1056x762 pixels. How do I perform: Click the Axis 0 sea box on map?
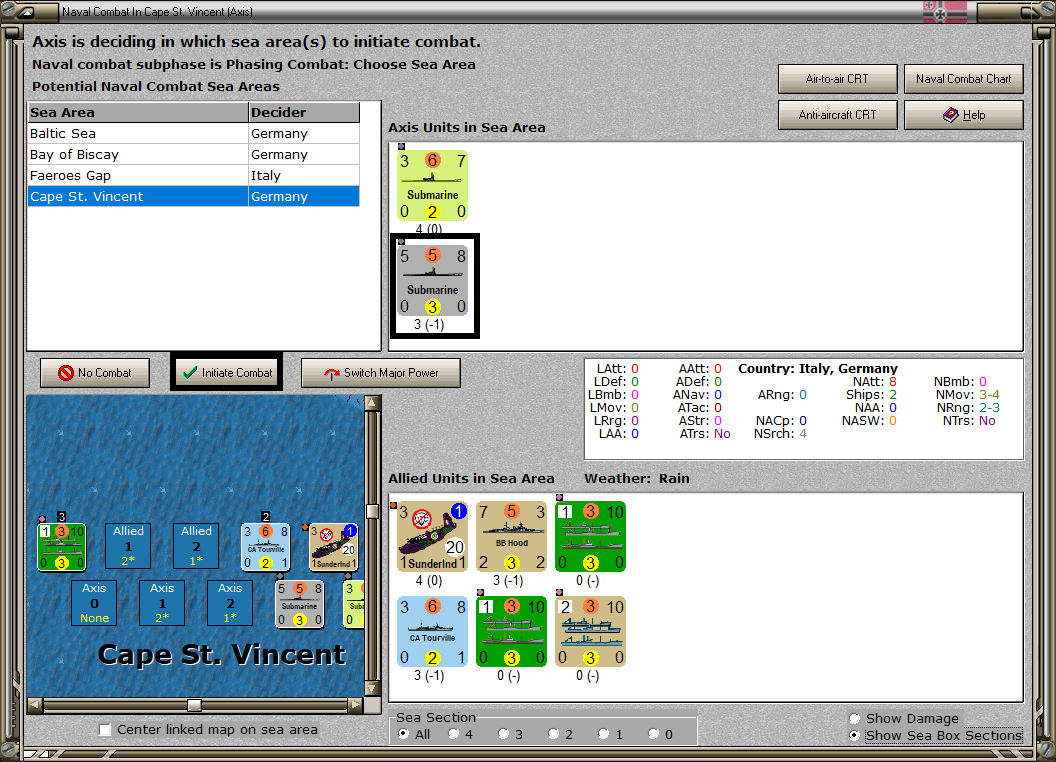point(94,603)
